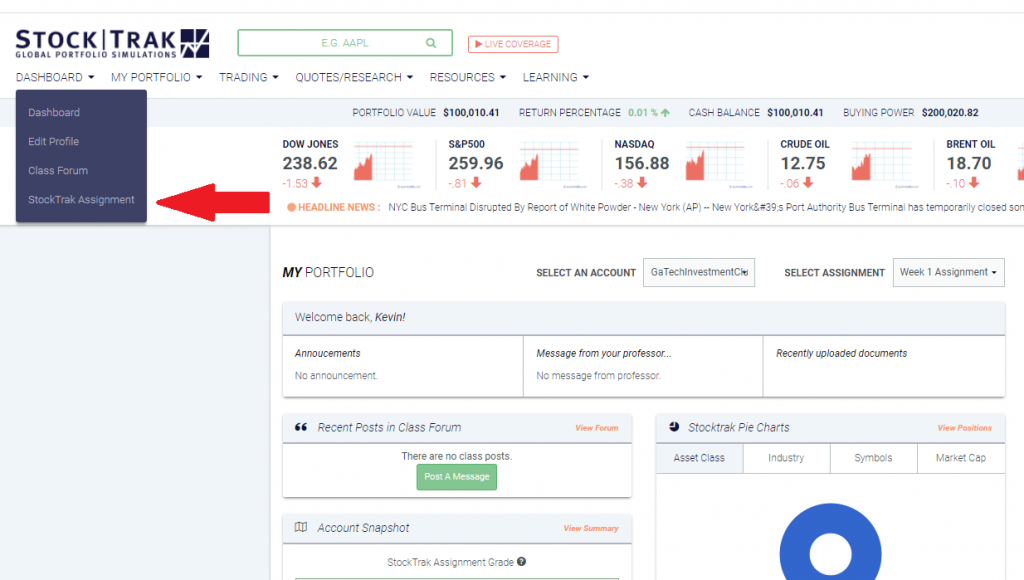Choose Class Forum in the menu
The width and height of the screenshot is (1024, 580).
[58, 170]
